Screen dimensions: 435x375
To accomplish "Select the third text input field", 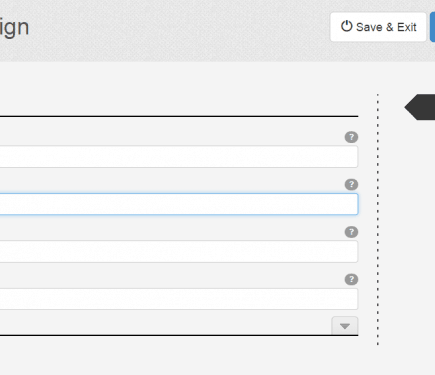I will (179, 251).
